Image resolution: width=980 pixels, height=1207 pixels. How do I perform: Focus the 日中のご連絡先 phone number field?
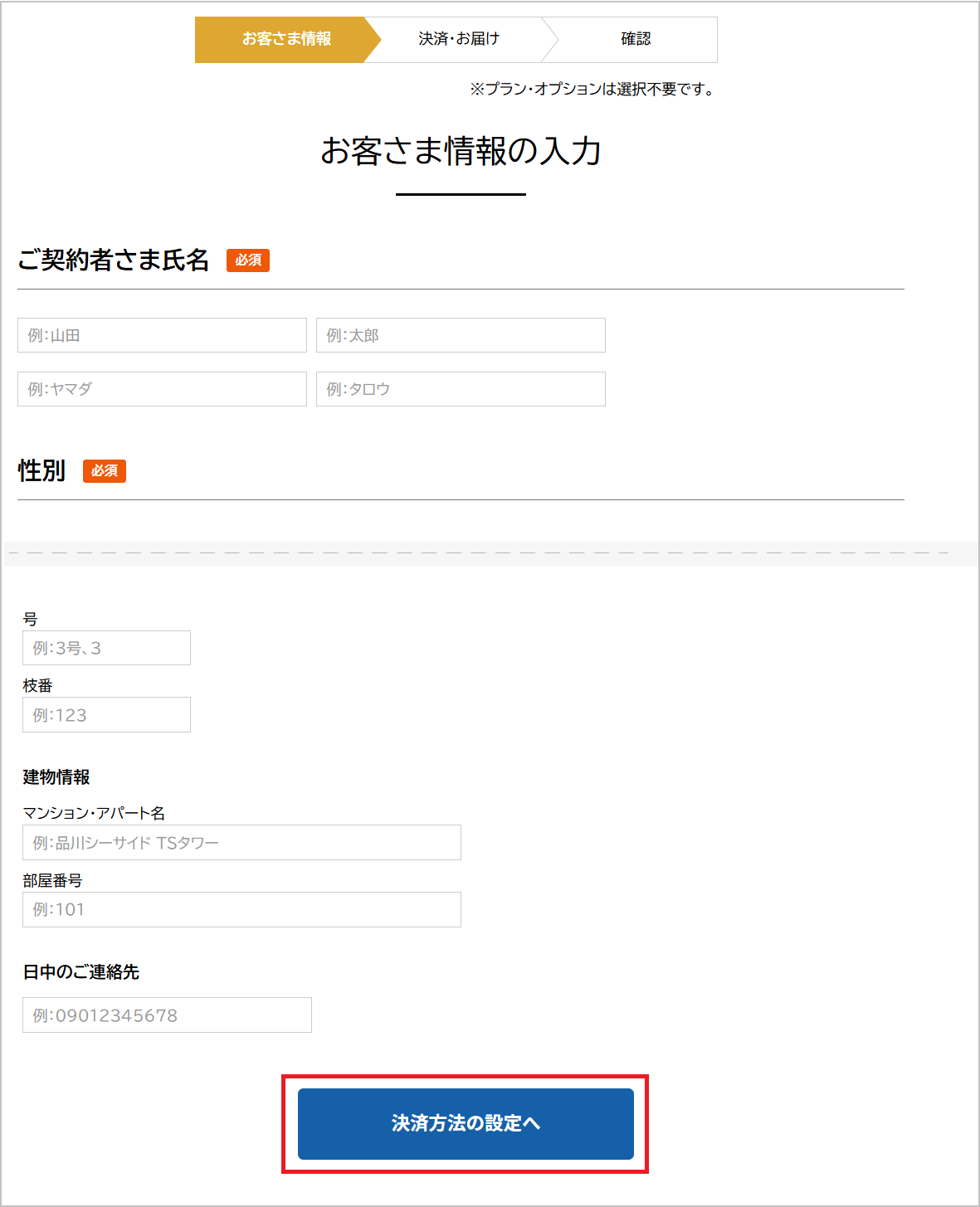pos(167,1015)
